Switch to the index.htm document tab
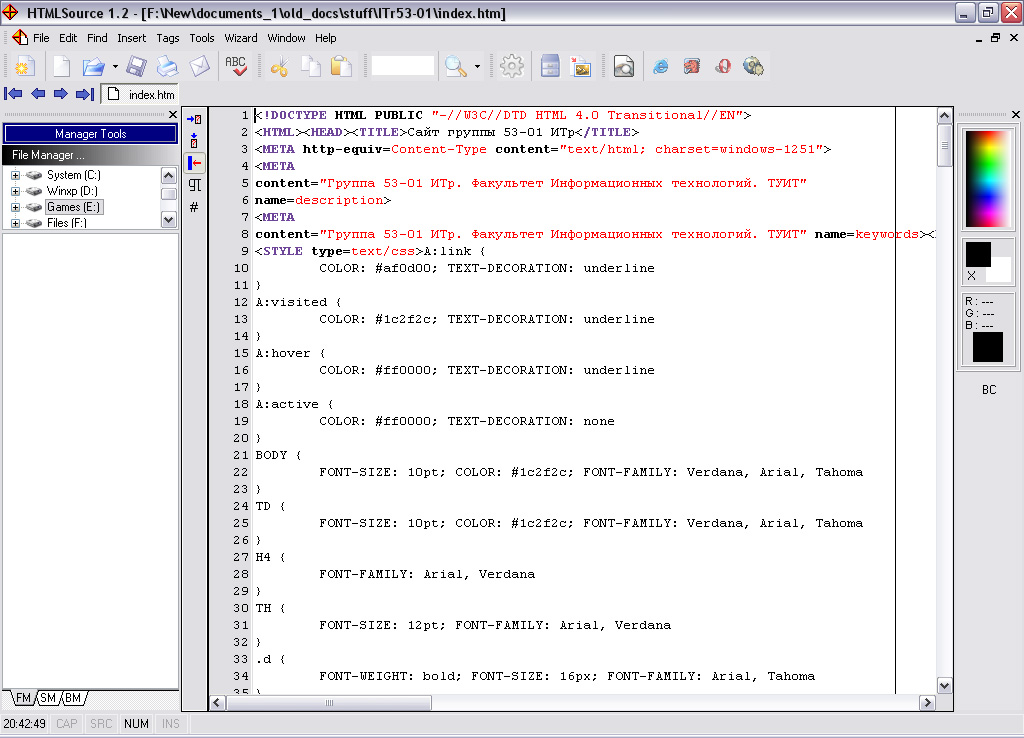The height and width of the screenshot is (738, 1024). coord(141,95)
